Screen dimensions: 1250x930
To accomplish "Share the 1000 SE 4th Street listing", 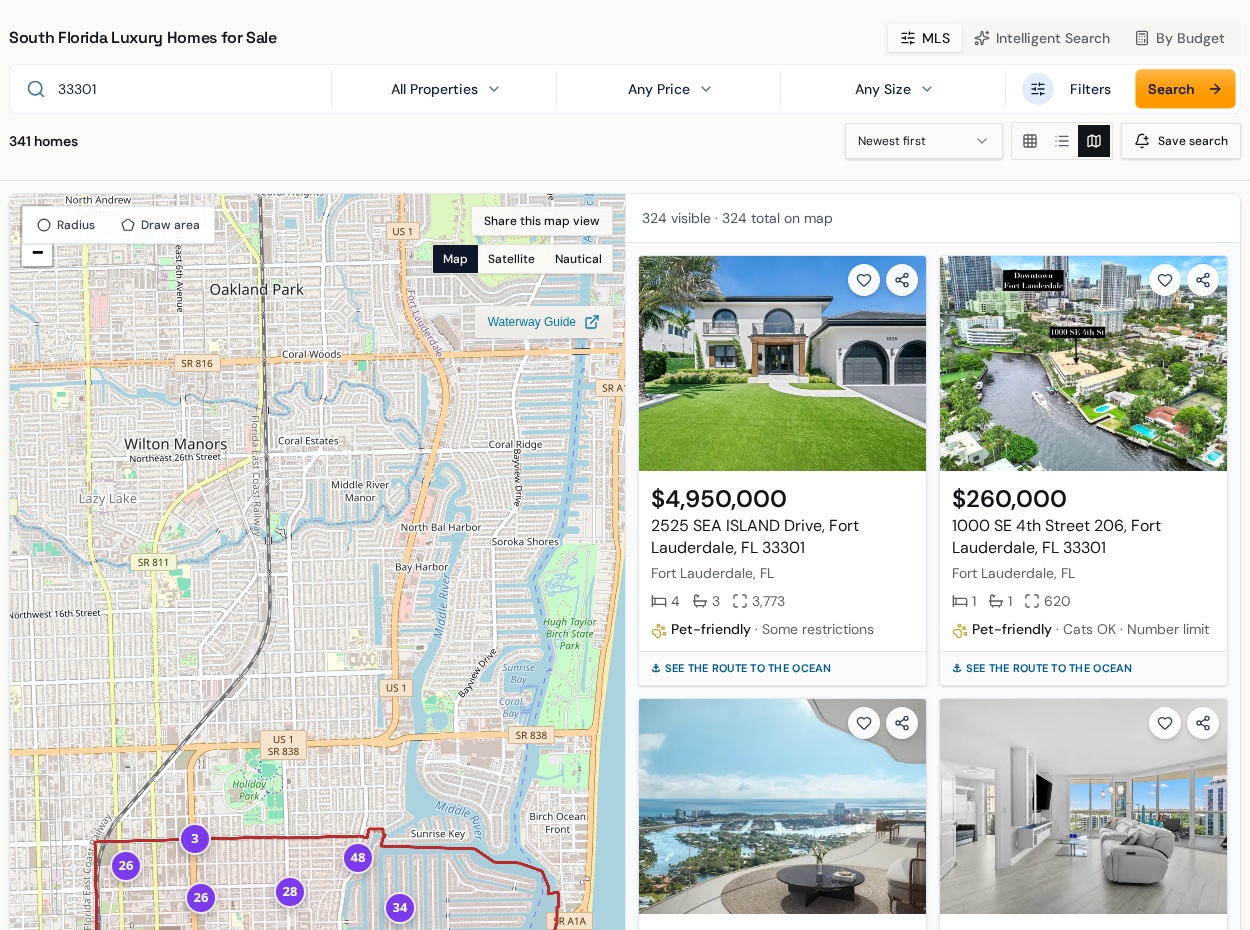I will tap(1203, 280).
